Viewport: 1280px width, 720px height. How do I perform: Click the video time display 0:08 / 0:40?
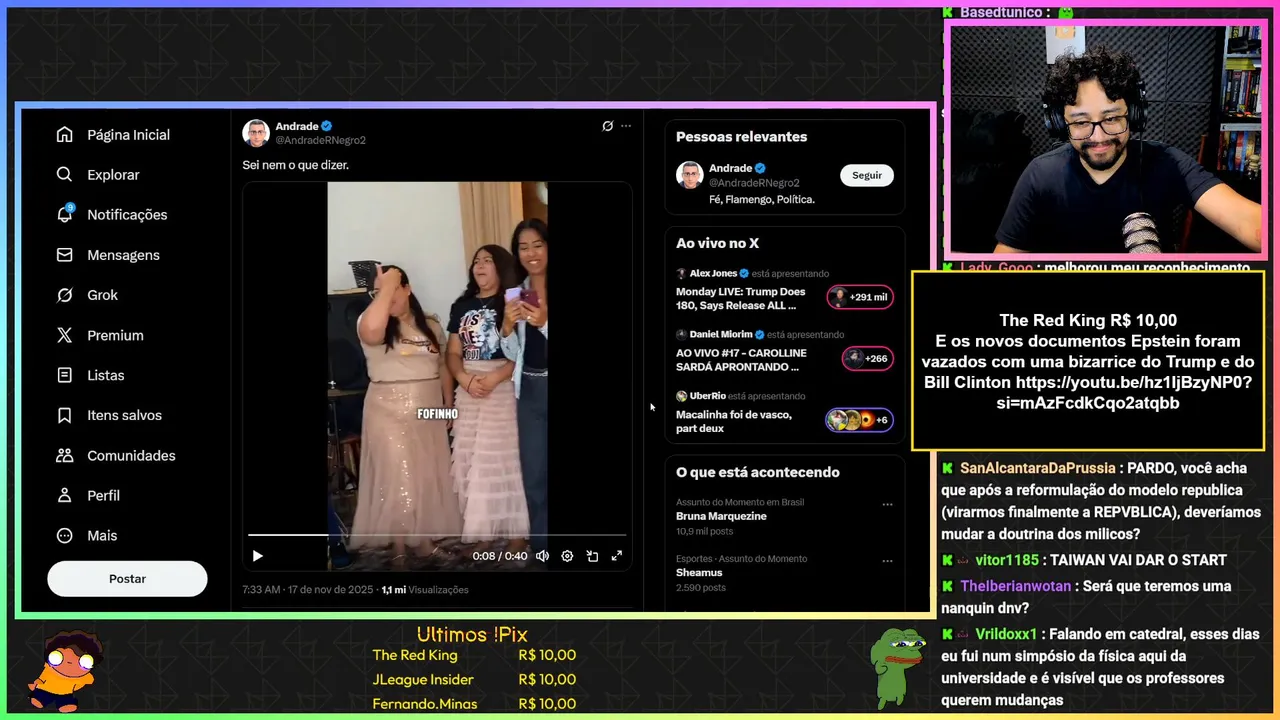(x=499, y=556)
